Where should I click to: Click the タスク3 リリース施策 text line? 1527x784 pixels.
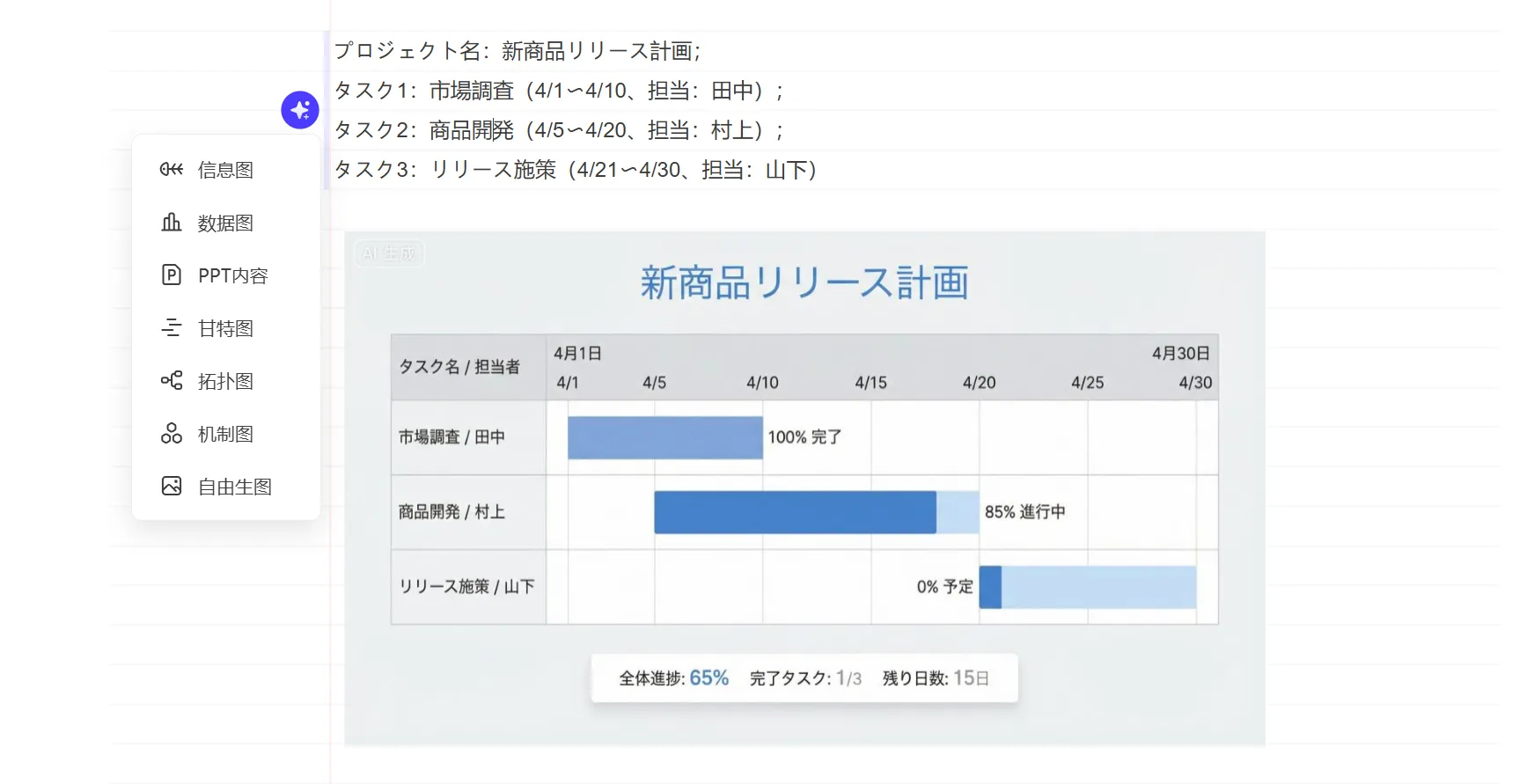(x=576, y=170)
